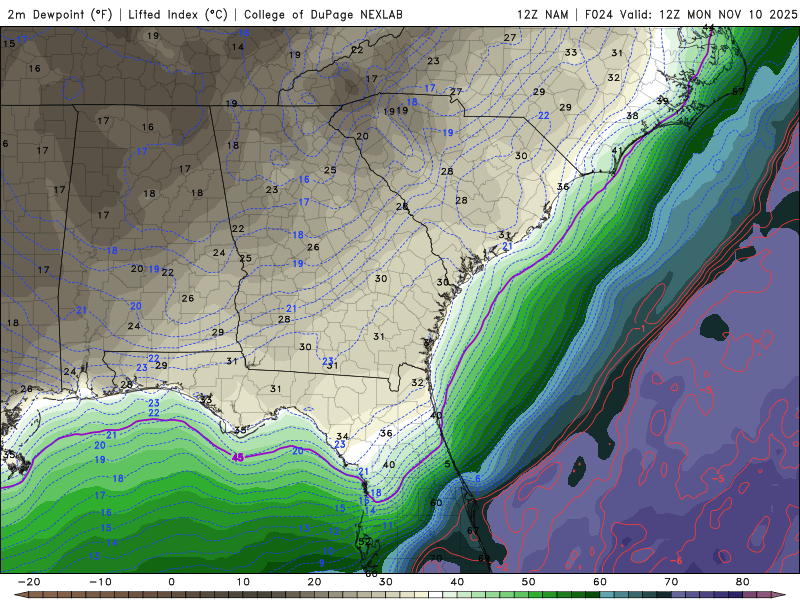Click the black '14' dewpoint value
Screen dimensions: 800x600
pos(238,47)
